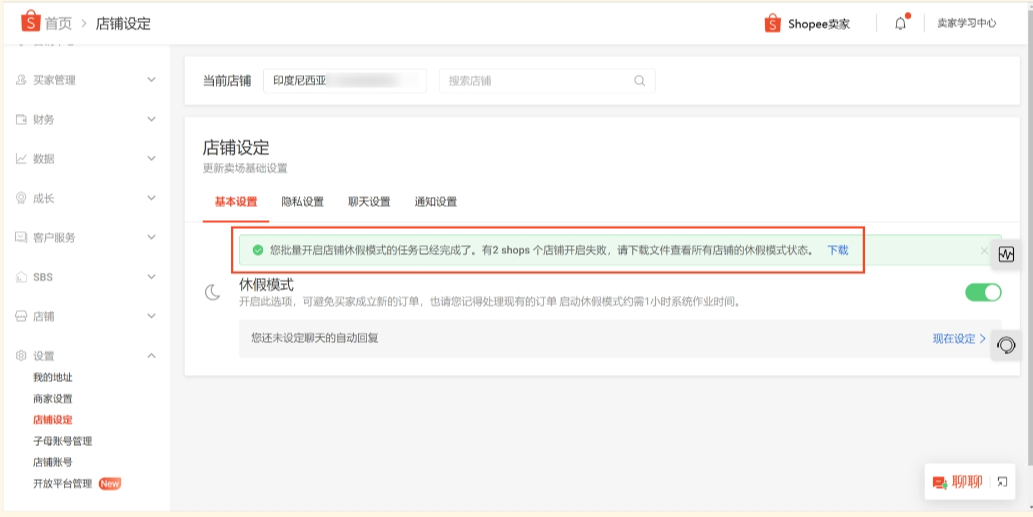Dismiss the green success notification banner
The image size is (1033, 517).
(983, 250)
